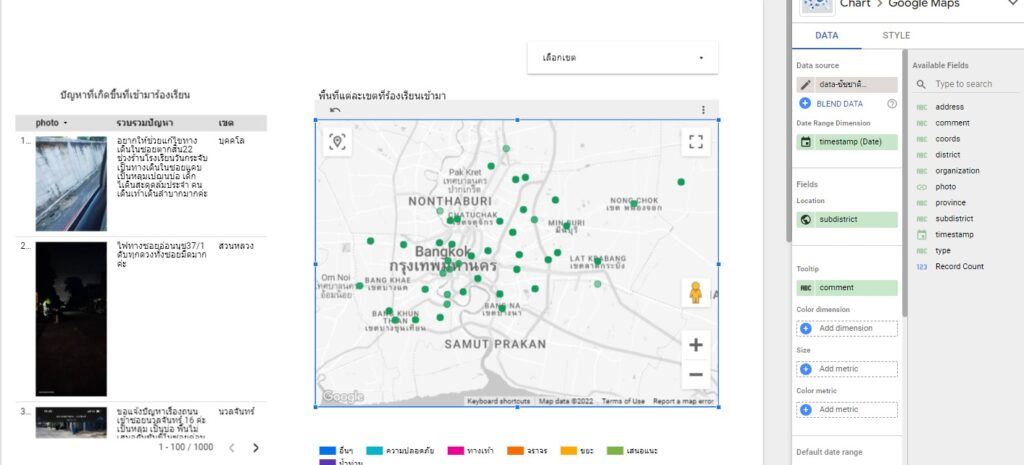Image resolution: width=1024 pixels, height=465 pixels.
Task: Select the type available field
Action: coord(942,251)
